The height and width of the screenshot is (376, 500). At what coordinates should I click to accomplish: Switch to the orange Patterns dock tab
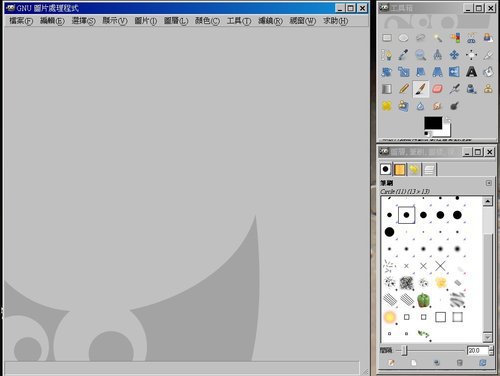(400, 169)
